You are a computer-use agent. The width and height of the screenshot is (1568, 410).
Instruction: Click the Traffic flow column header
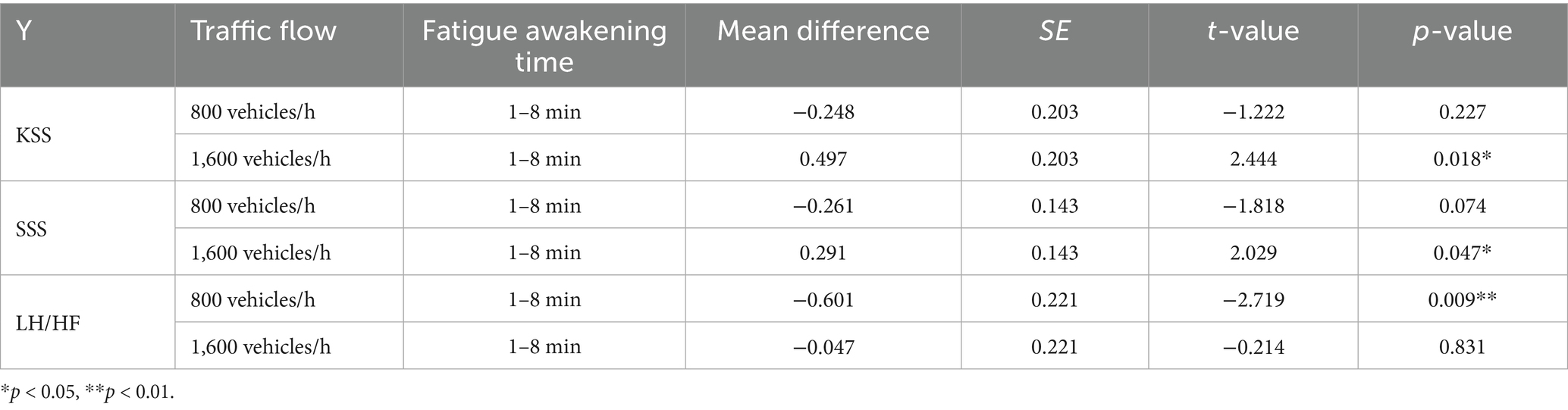coord(263,31)
